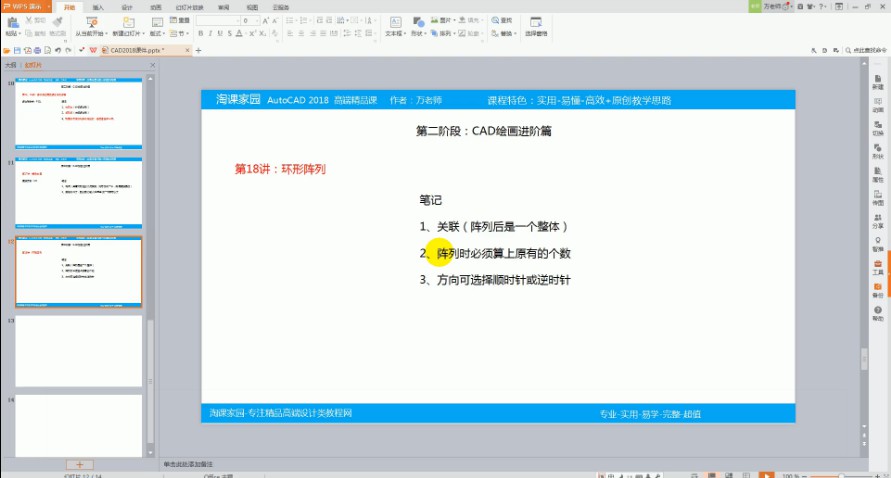Click sidebar Transition (切换) icon
The height and width of the screenshot is (478, 891).
(878, 128)
